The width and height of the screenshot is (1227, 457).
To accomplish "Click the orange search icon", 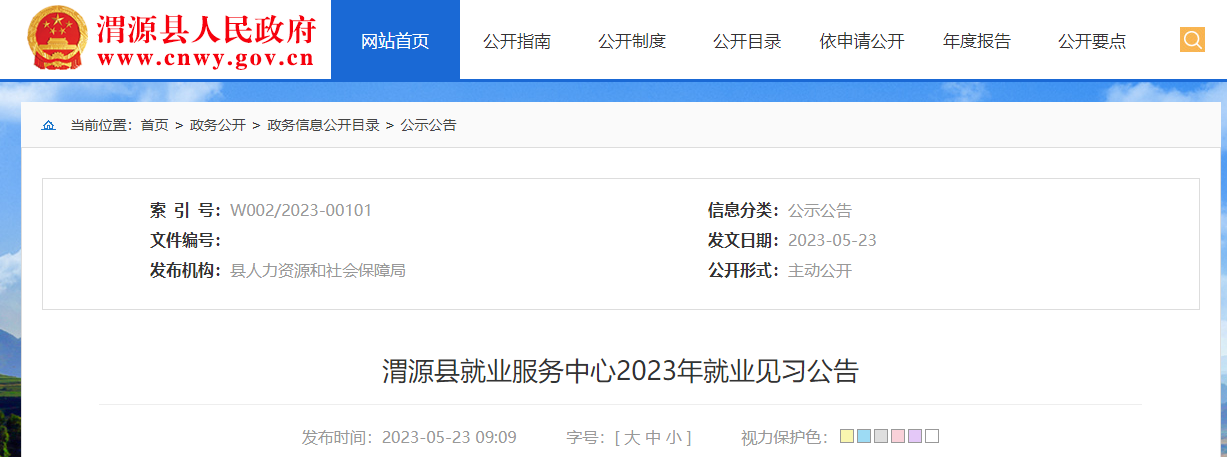I will pyautogui.click(x=1192, y=40).
